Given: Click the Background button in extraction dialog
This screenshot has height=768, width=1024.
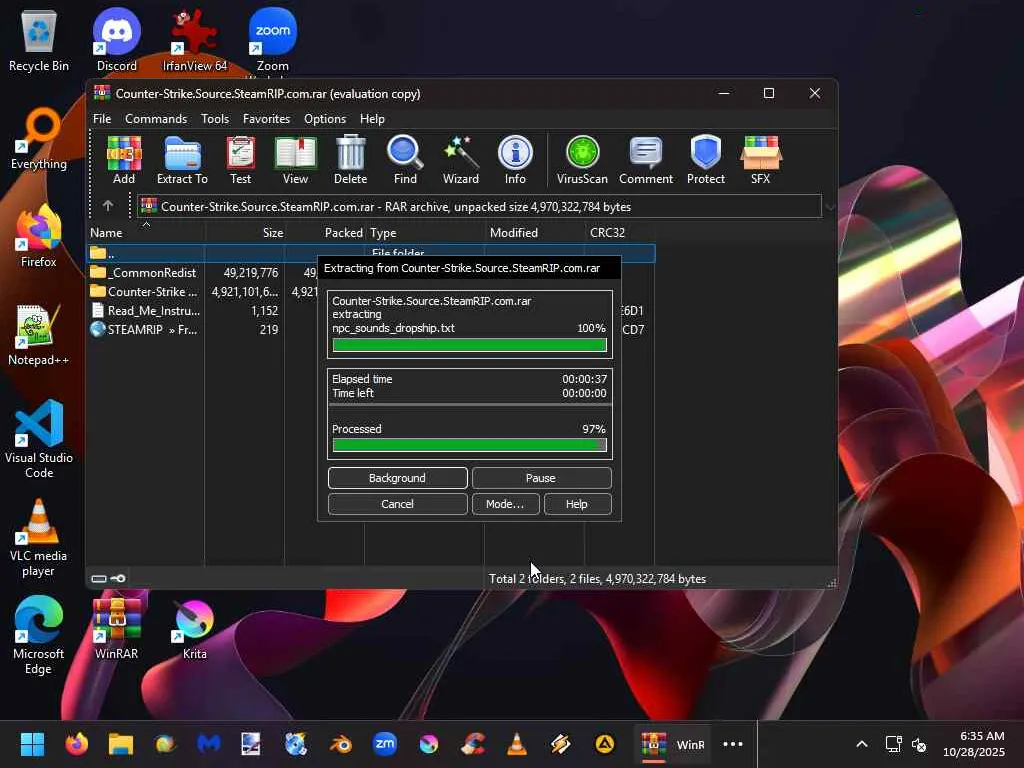Looking at the screenshot, I should 397,478.
